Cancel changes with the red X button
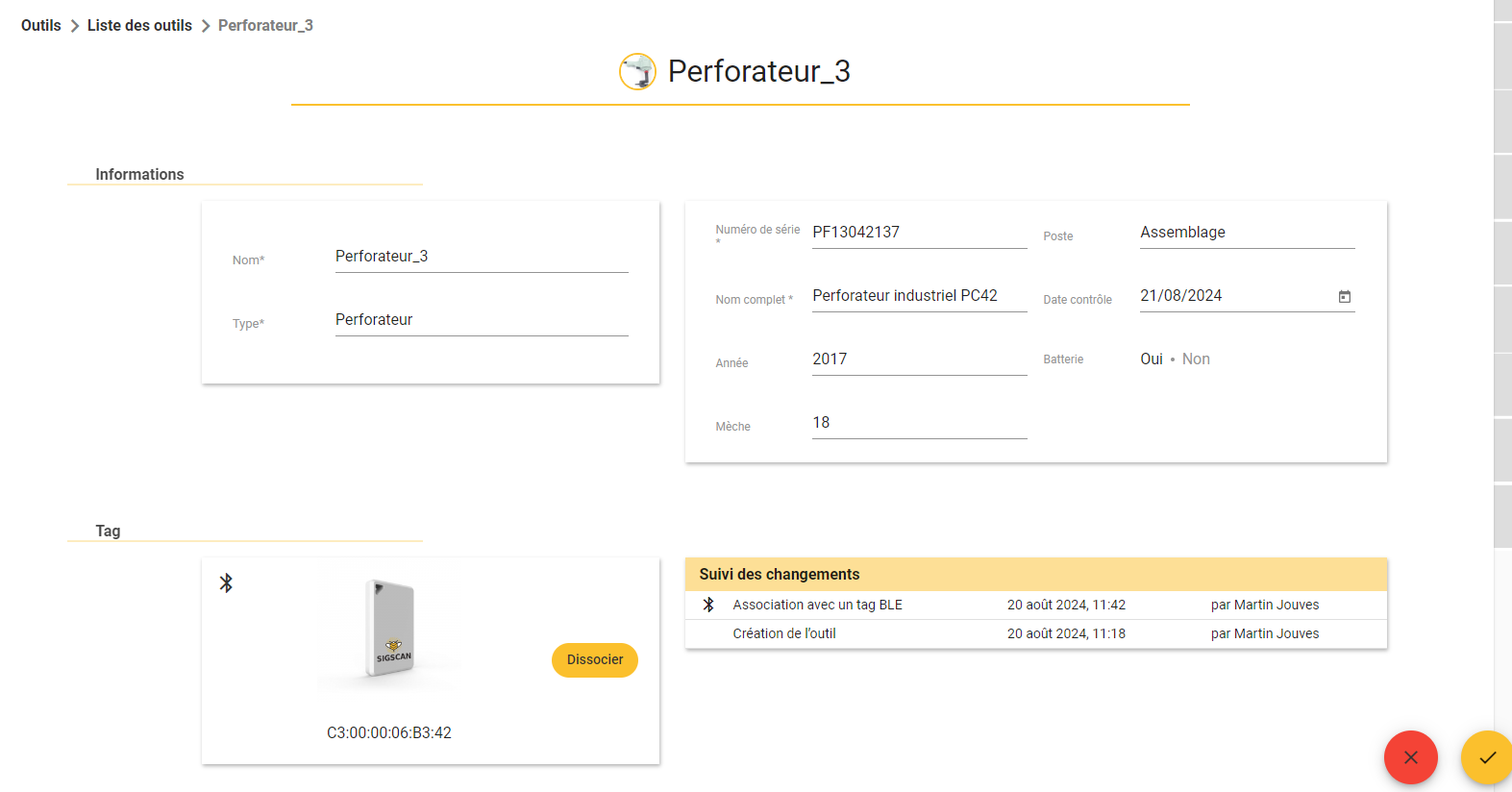This screenshot has width=1512, height=792. click(1411, 757)
